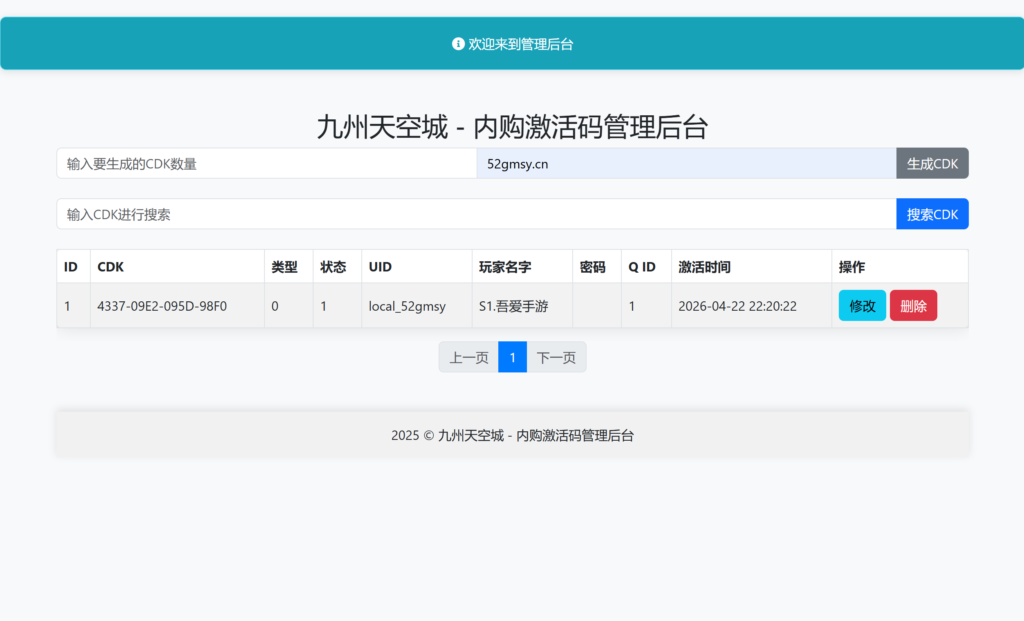Delete the entry using red 删除 button
Screen dimensions: 1024x621
[913, 306]
